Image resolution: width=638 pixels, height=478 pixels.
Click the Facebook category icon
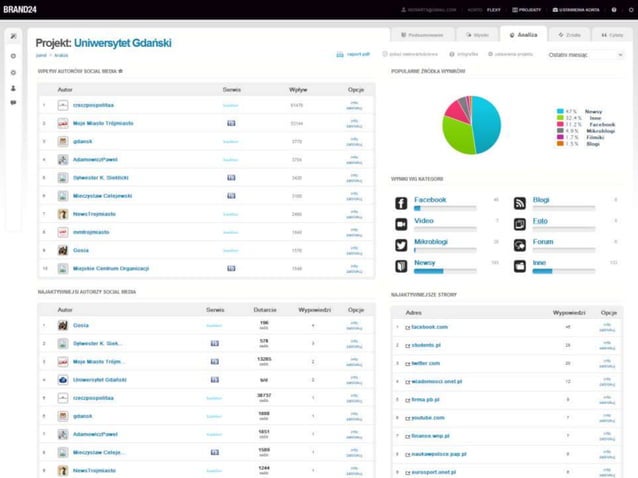click(x=401, y=203)
